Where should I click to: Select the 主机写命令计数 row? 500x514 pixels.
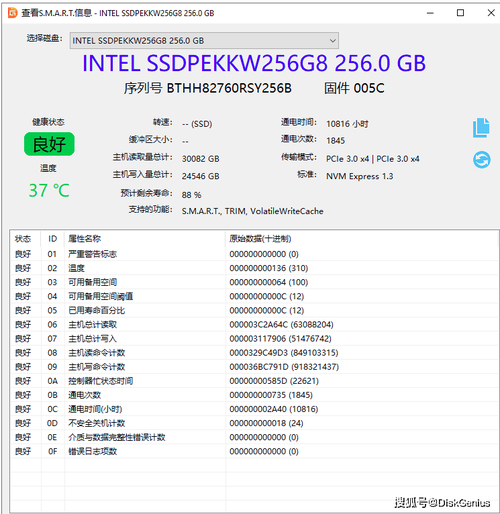click(253, 367)
